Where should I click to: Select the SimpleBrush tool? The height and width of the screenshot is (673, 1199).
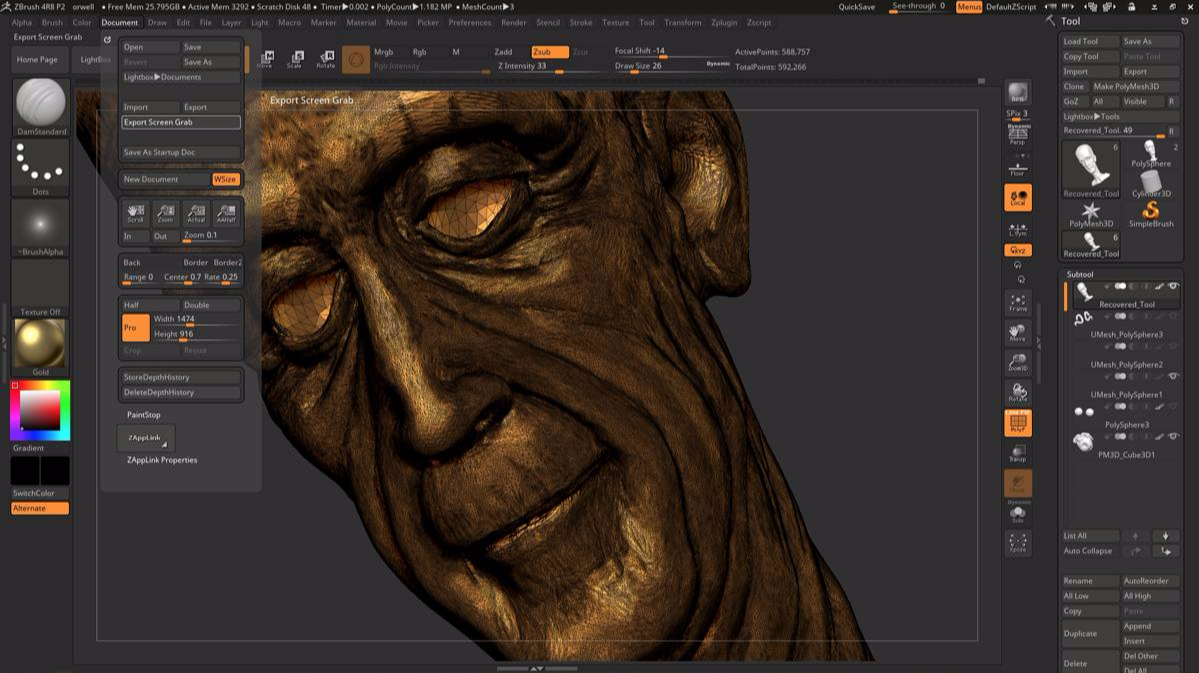pyautogui.click(x=1151, y=215)
